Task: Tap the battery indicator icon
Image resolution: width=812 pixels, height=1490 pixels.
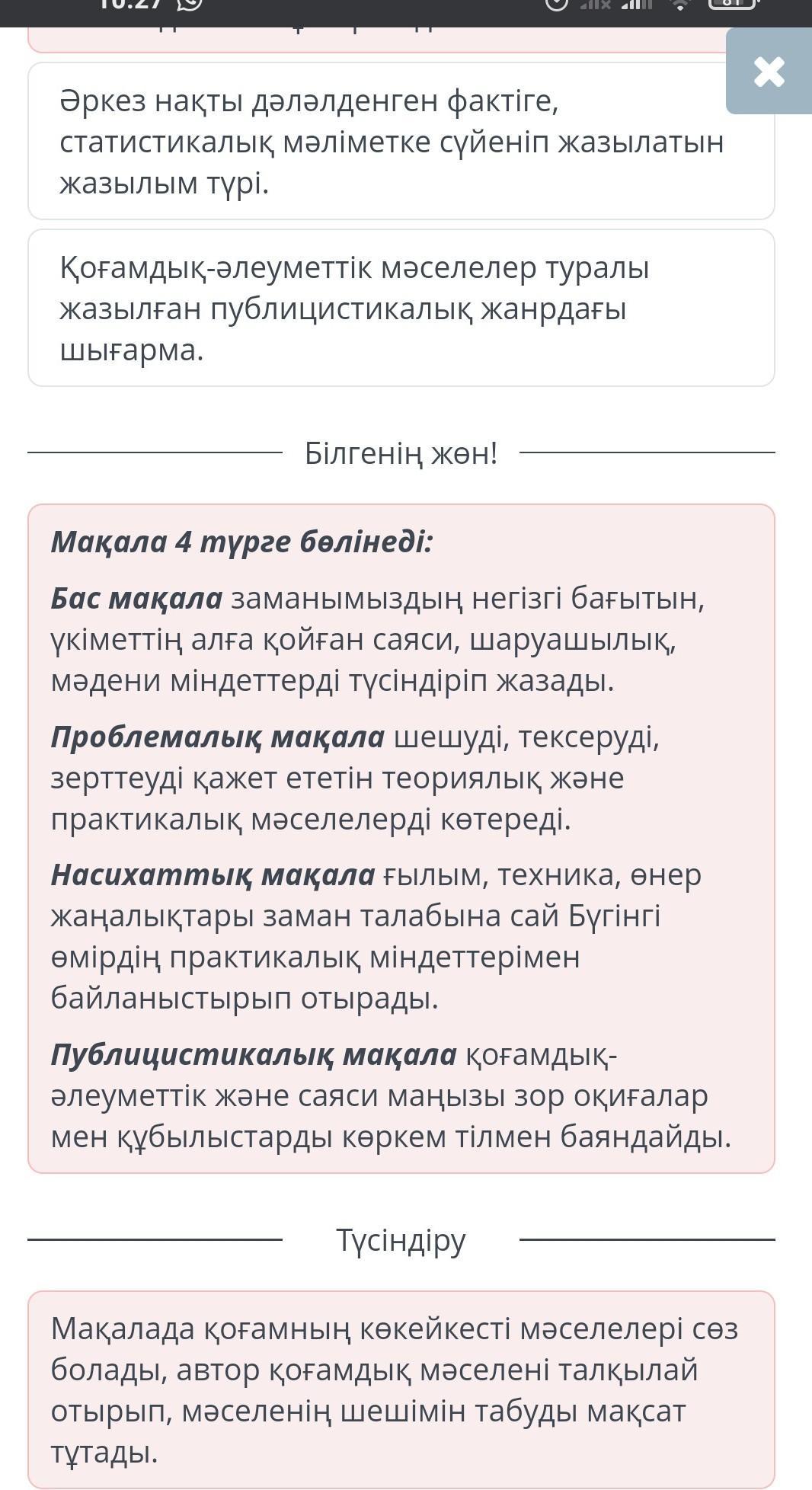Action: pos(731,4)
